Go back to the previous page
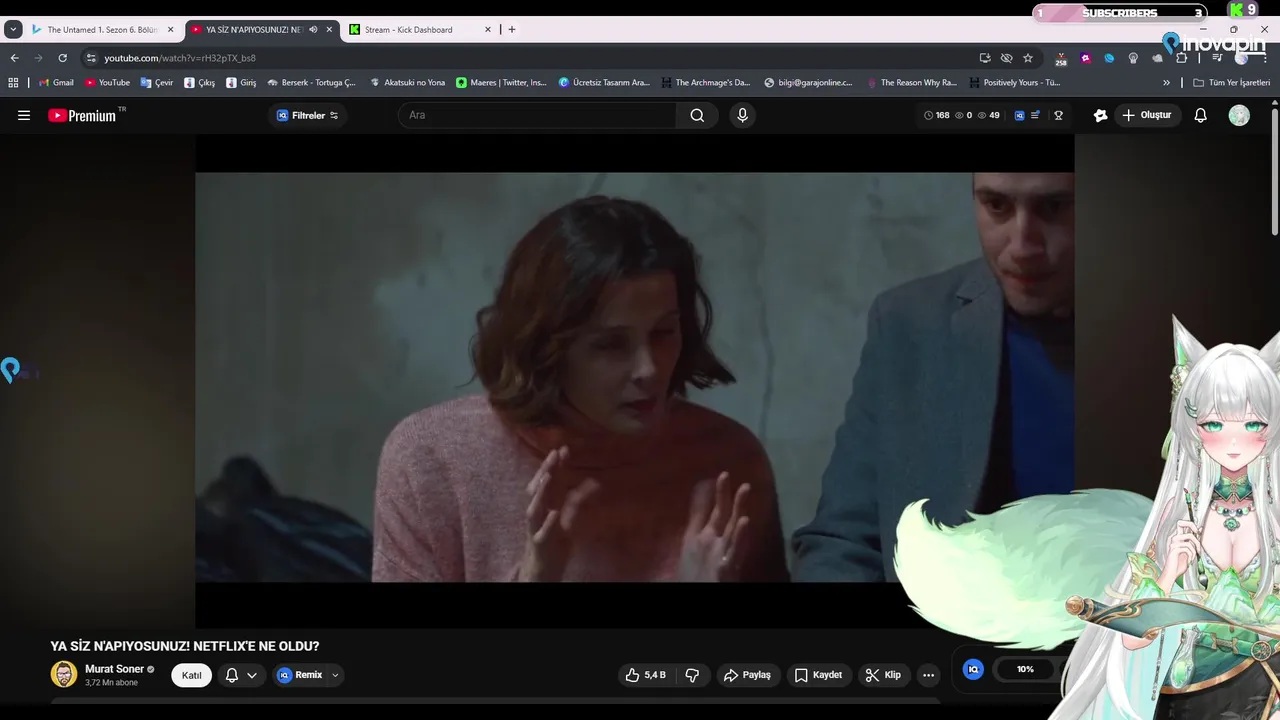This screenshot has height=720, width=1280. (14, 58)
